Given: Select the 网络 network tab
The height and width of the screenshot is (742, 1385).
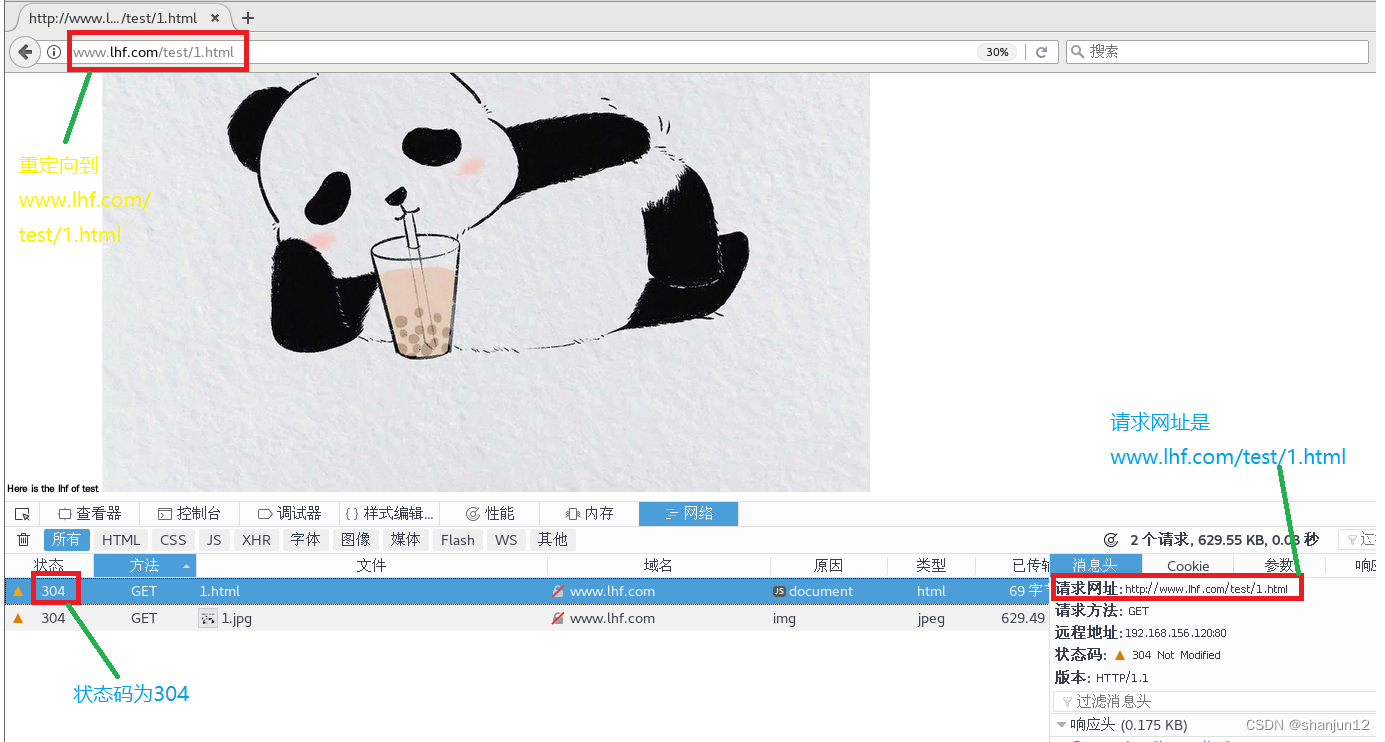Looking at the screenshot, I should (x=689, y=514).
